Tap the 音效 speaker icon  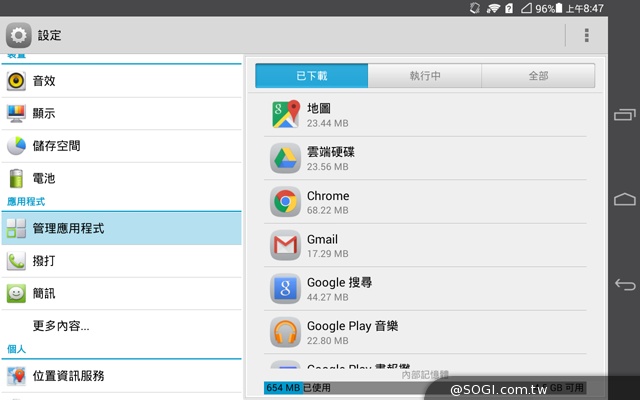(17, 81)
